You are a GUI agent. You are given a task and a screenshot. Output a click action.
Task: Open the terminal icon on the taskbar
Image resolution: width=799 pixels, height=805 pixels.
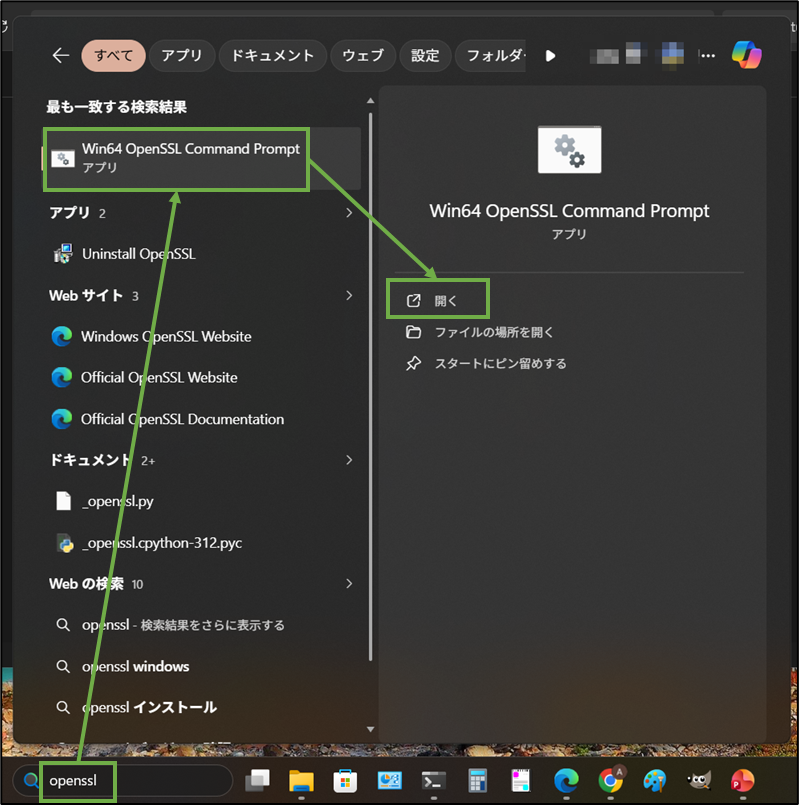(x=434, y=781)
